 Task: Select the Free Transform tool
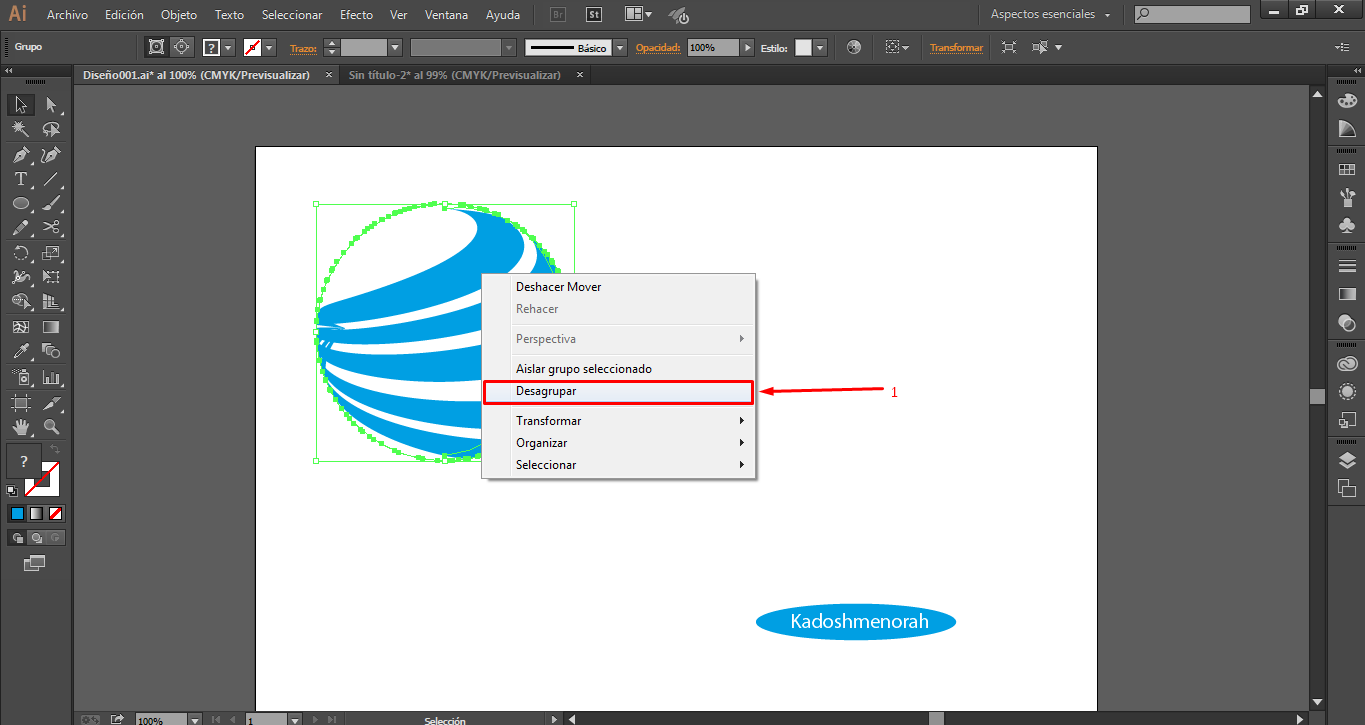(x=51, y=277)
